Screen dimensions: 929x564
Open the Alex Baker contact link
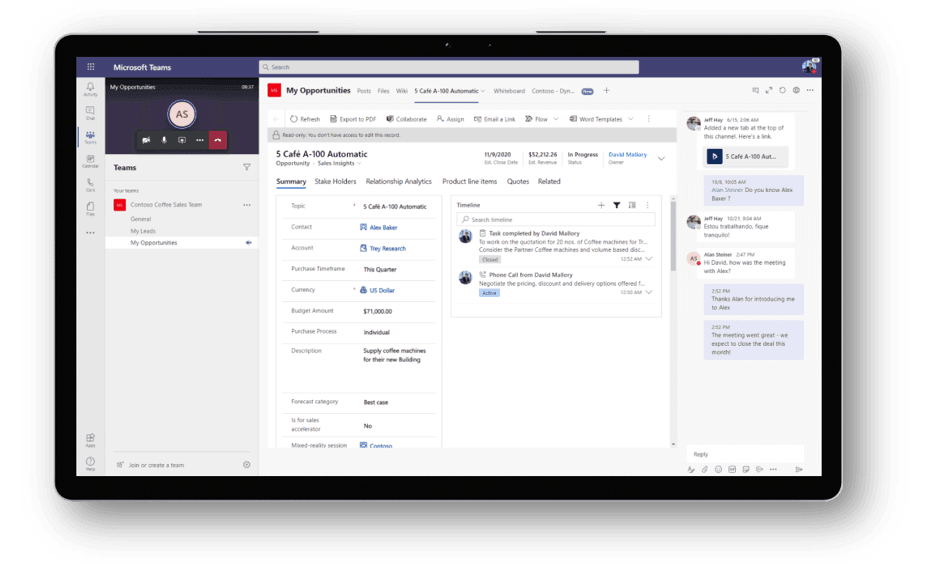(x=383, y=227)
